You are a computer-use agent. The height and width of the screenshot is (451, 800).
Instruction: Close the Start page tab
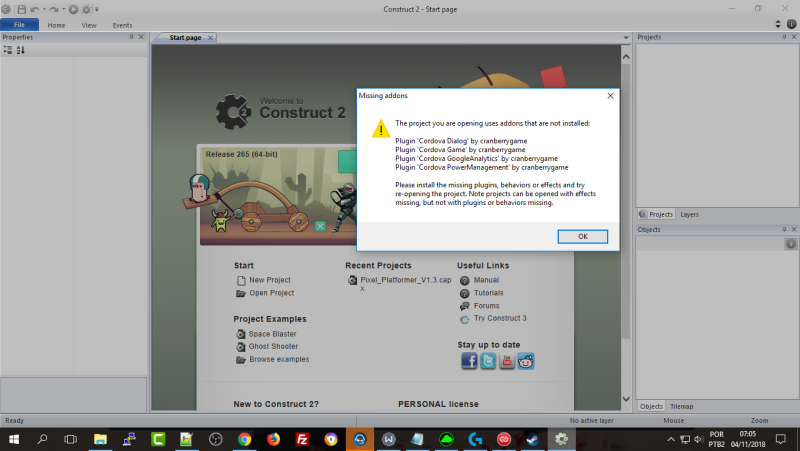point(210,38)
